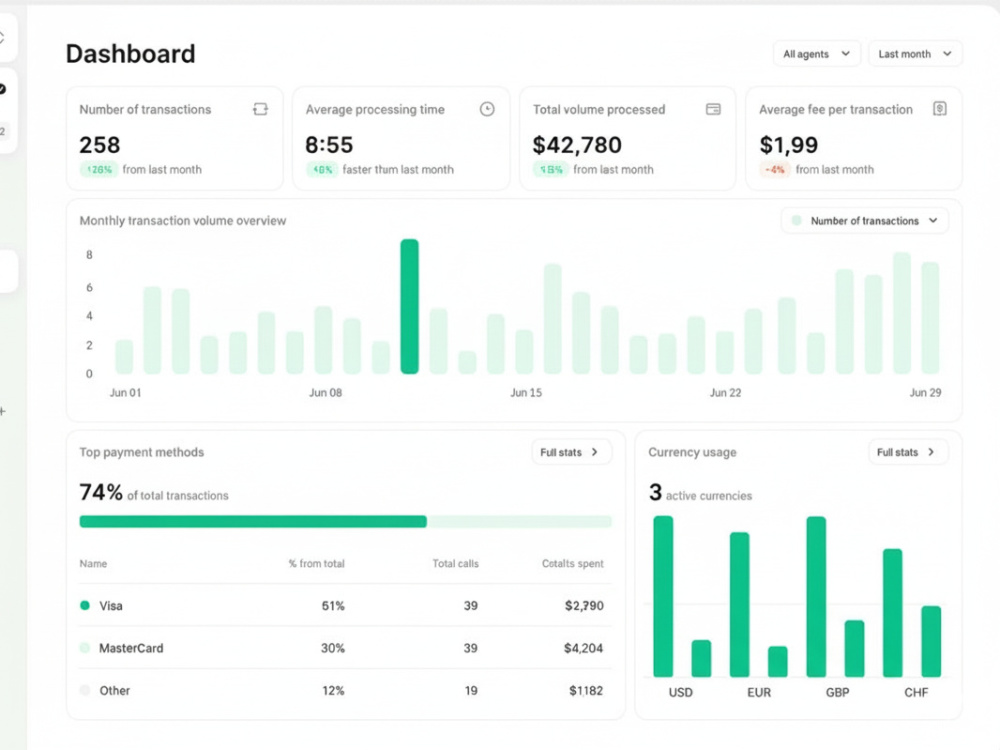Open Full stats for Currency usage
The image size is (1000, 750).
[x=908, y=452]
